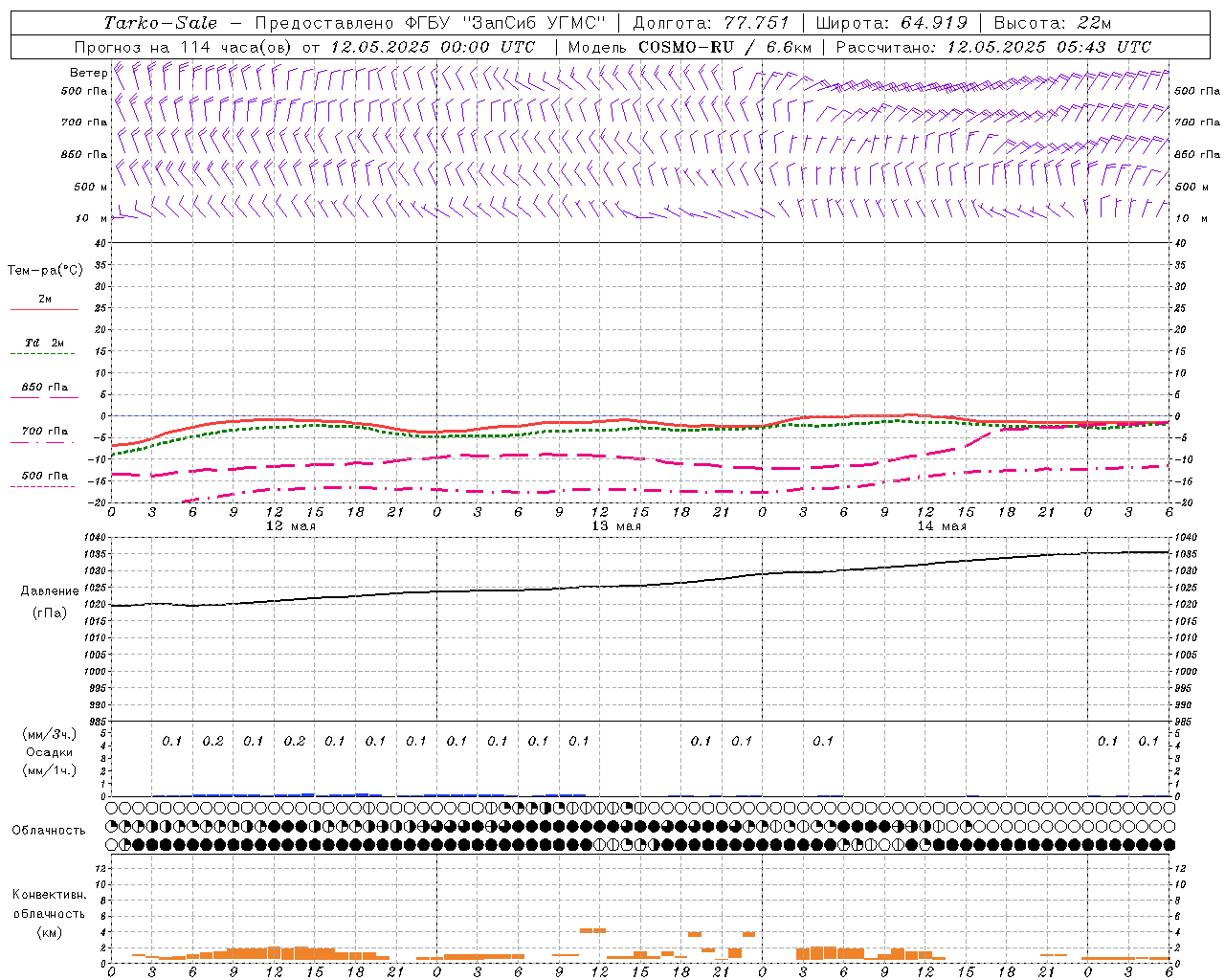Select the elevation text Высота: 22м
The image size is (1225, 980).
[1053, 23]
